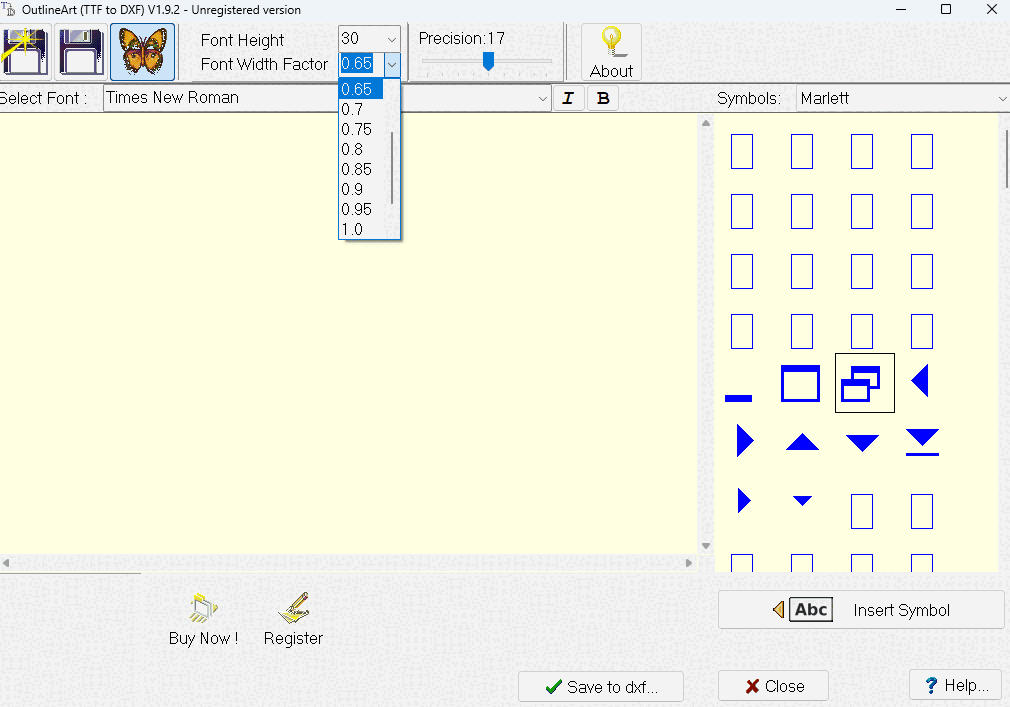Click the text area scroll-up arrow
This screenshot has width=1010, height=707.
(706, 123)
